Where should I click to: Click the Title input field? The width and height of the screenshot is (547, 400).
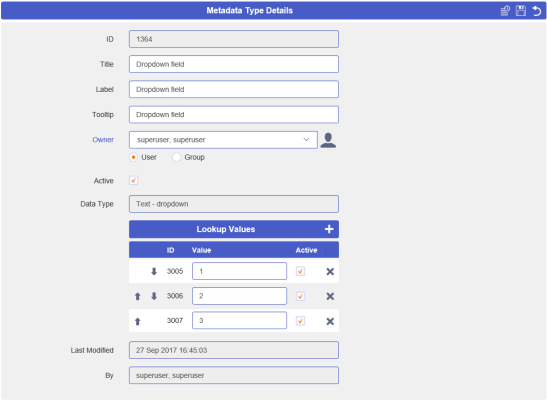[234, 64]
